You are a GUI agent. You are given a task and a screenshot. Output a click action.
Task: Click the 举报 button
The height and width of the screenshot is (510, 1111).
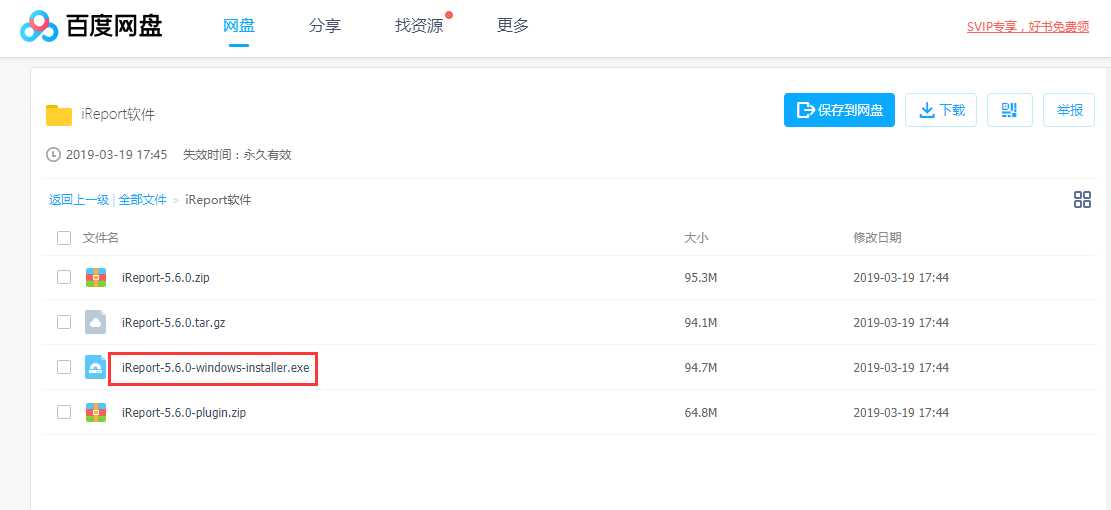coord(1068,110)
